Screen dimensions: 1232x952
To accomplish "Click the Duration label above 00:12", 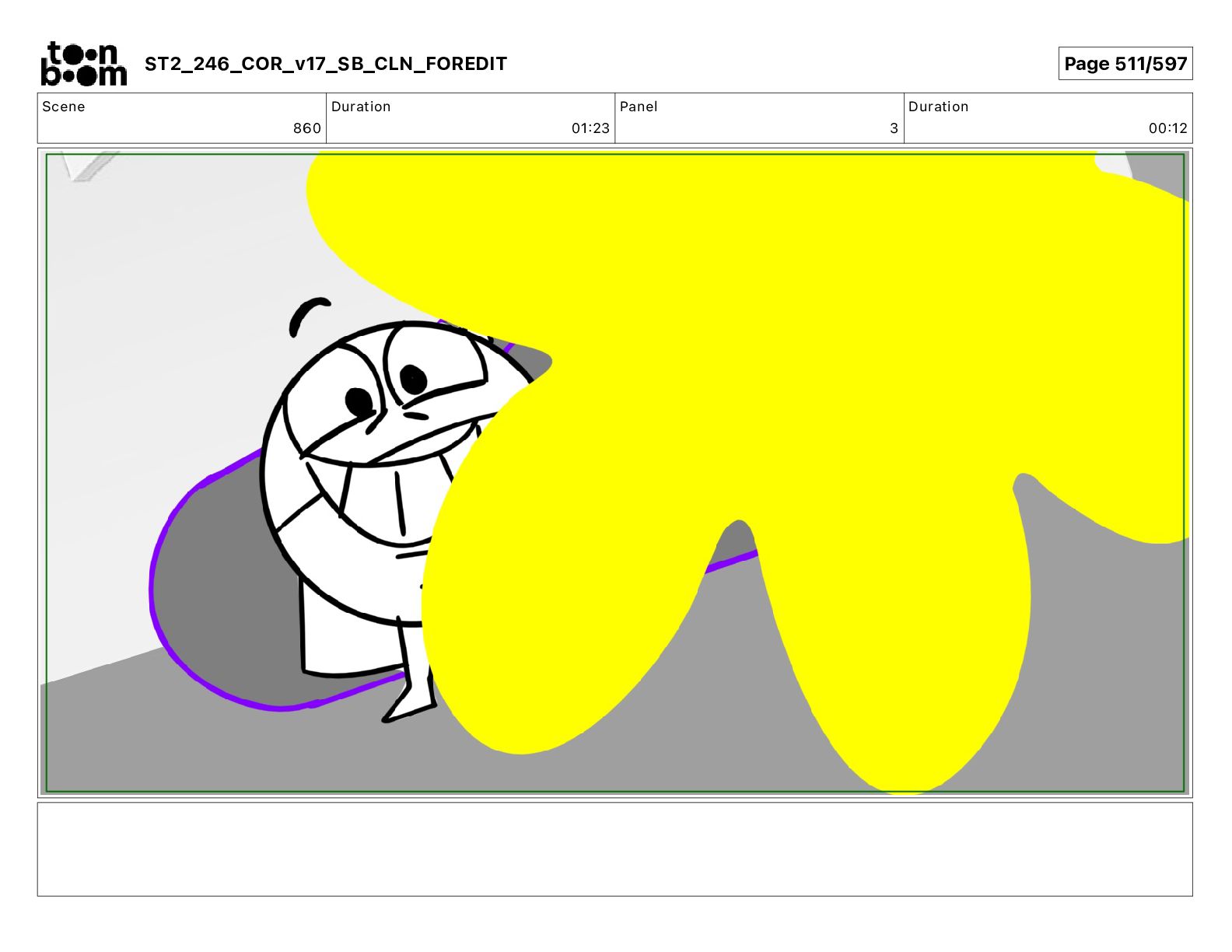I will point(939,107).
